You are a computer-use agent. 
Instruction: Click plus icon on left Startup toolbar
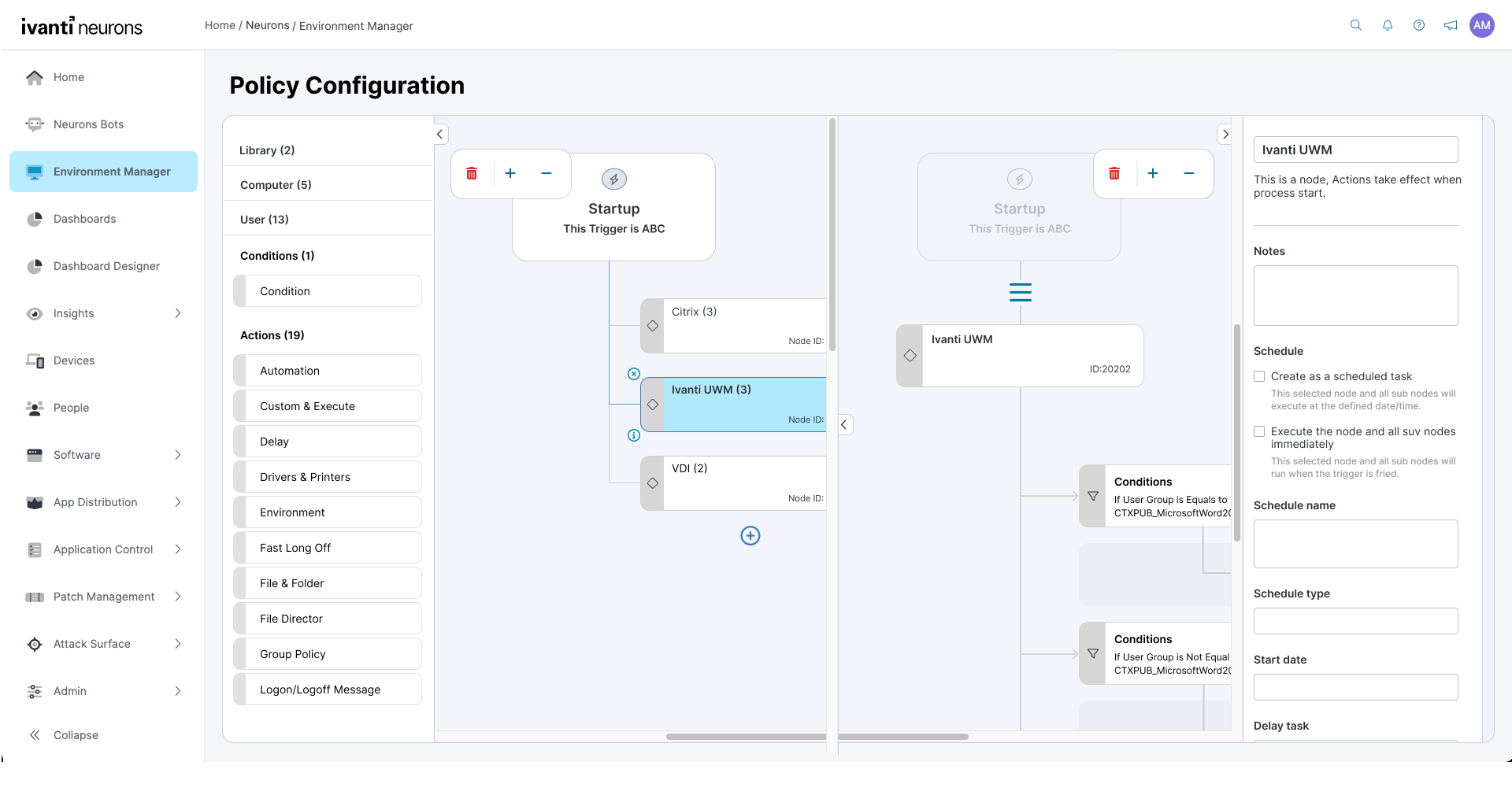510,173
